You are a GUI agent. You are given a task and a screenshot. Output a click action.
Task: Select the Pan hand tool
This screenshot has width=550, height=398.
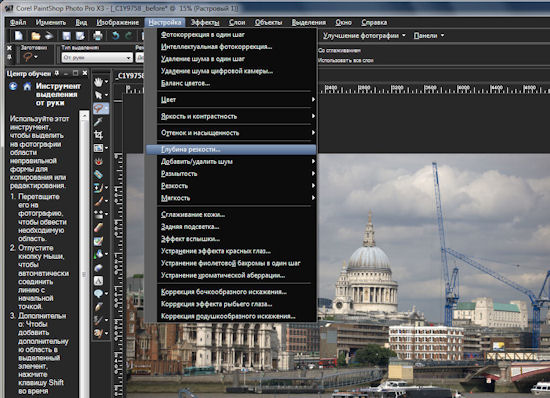[98, 82]
